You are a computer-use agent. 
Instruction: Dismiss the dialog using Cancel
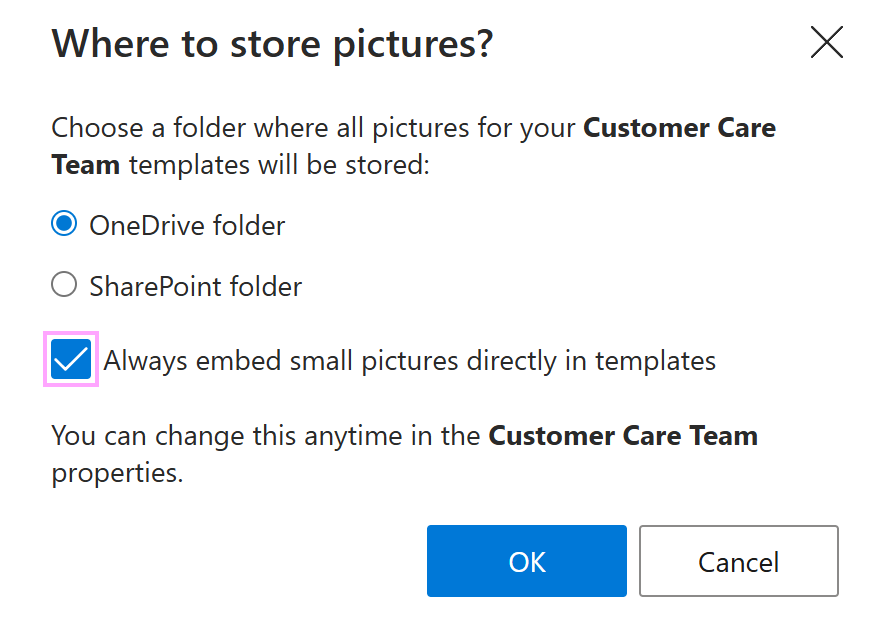[738, 561]
